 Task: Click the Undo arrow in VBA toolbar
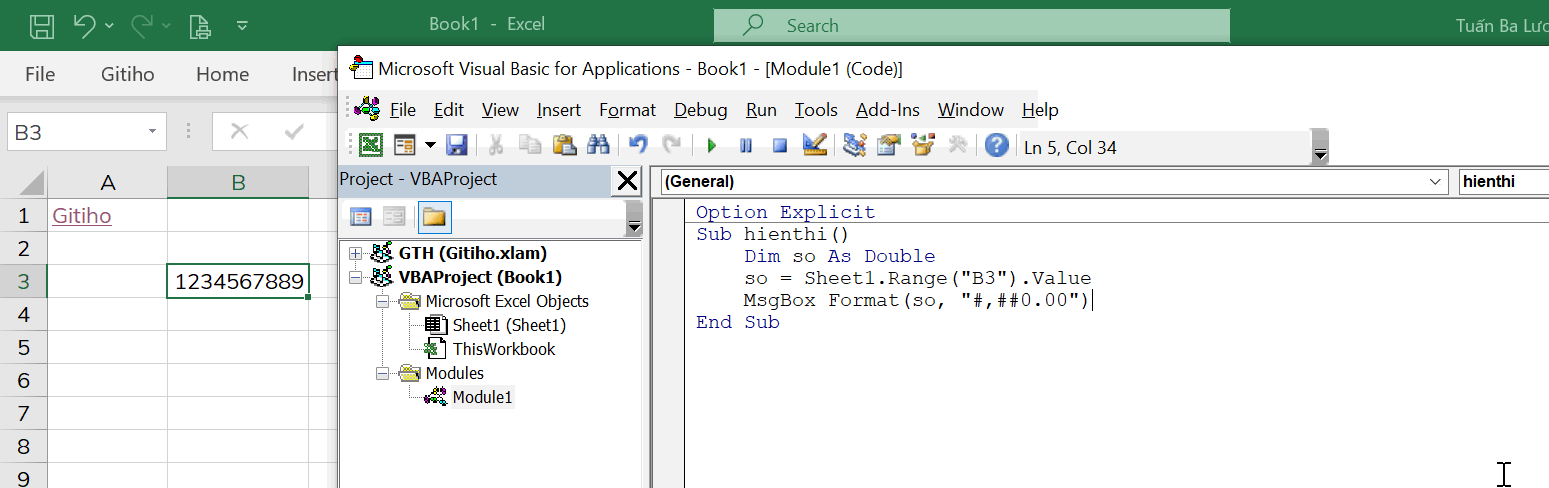pos(639,146)
